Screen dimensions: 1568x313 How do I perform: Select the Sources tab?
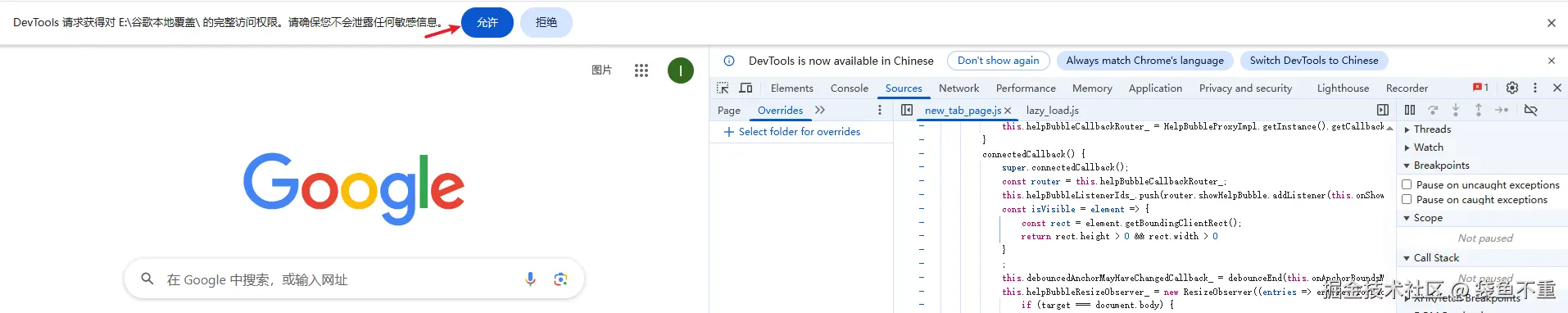tap(904, 88)
